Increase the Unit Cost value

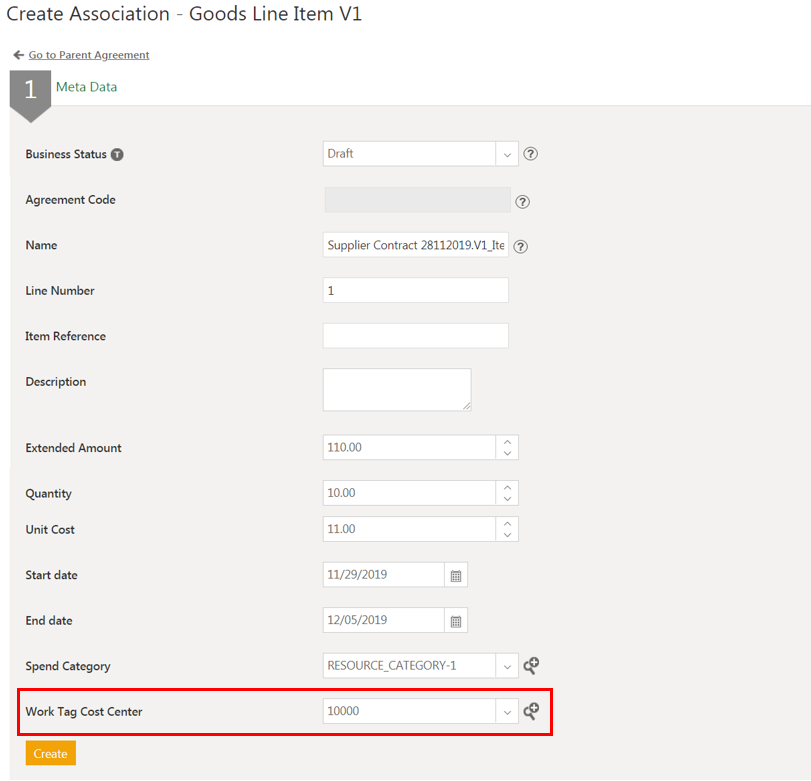coord(507,523)
